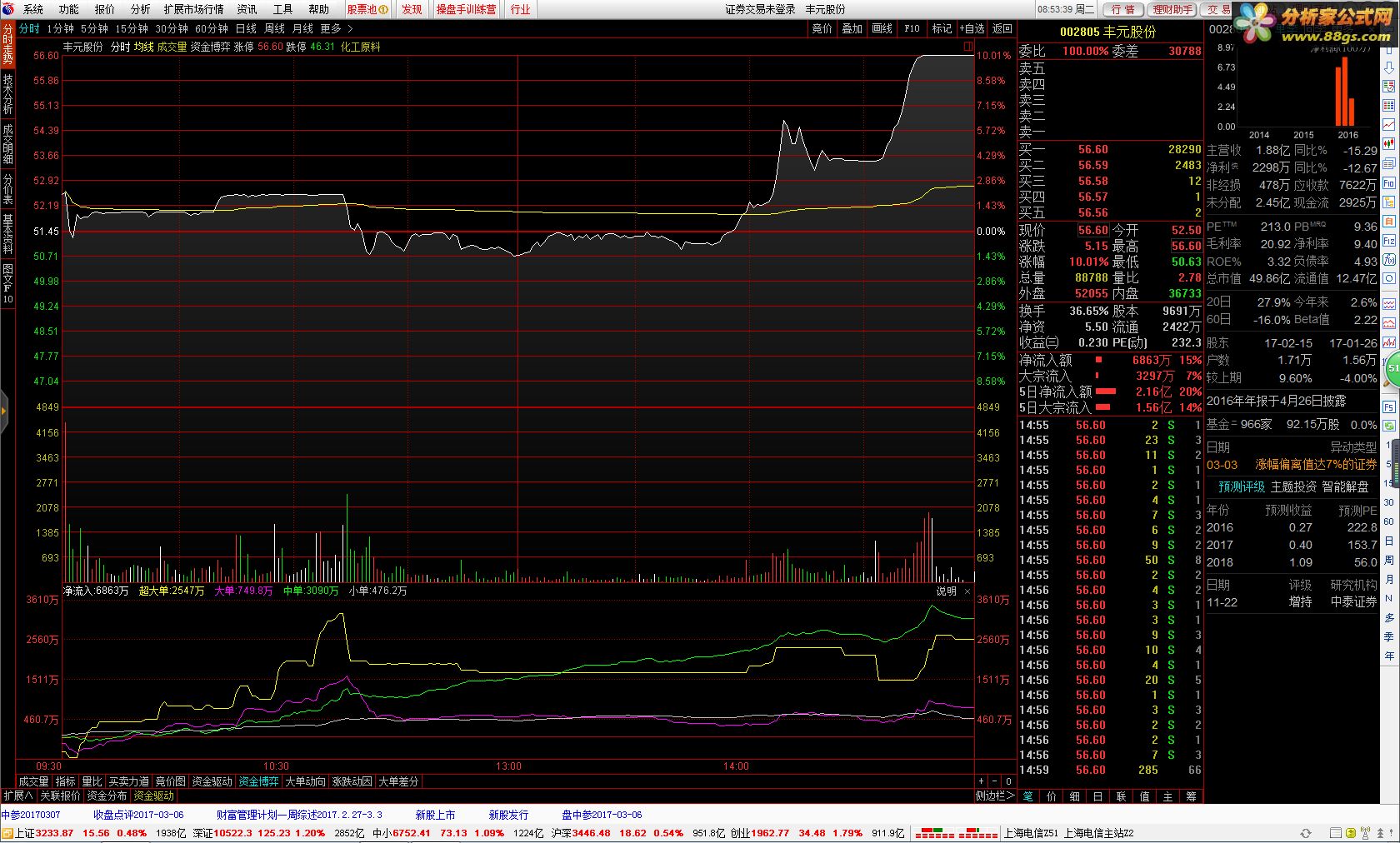Select the 竞价图 indicator tab
This screenshot has height=843, width=1400.
[x=171, y=781]
